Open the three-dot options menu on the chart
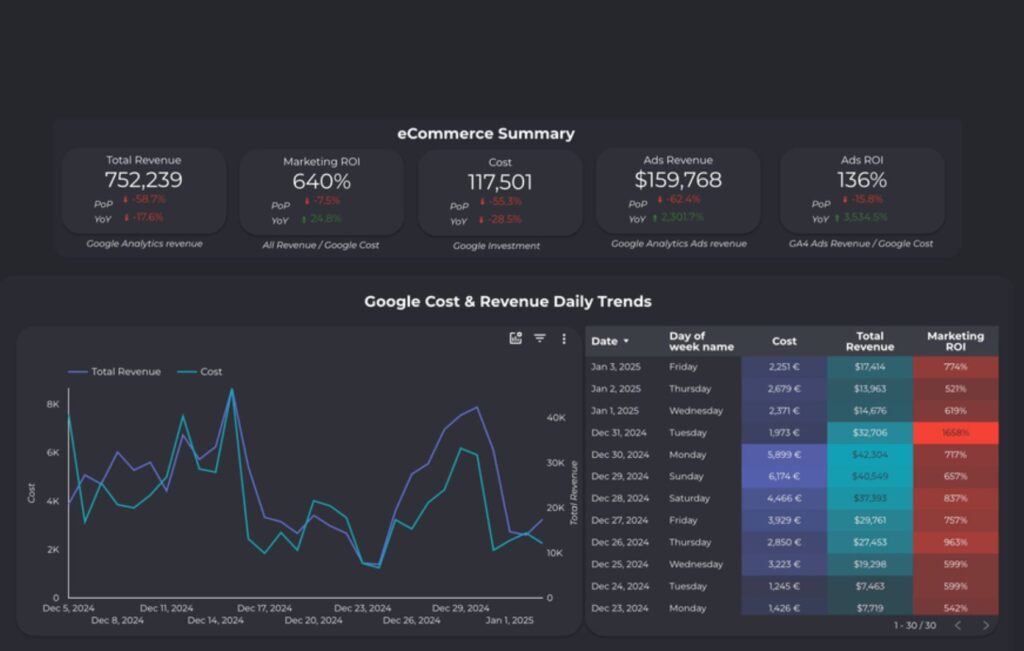The image size is (1024, 651). tap(564, 338)
